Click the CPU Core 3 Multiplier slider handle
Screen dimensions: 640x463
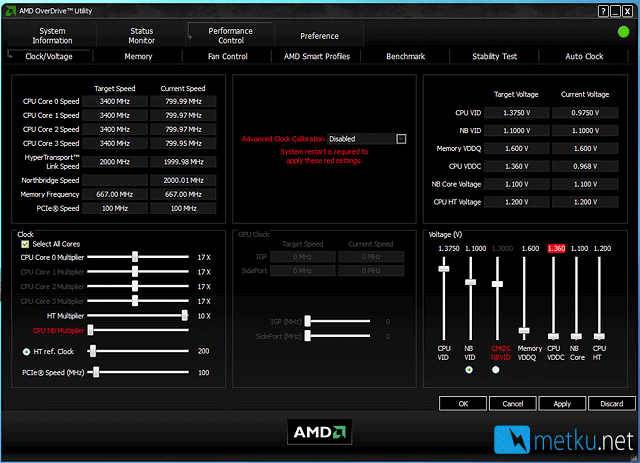click(135, 301)
